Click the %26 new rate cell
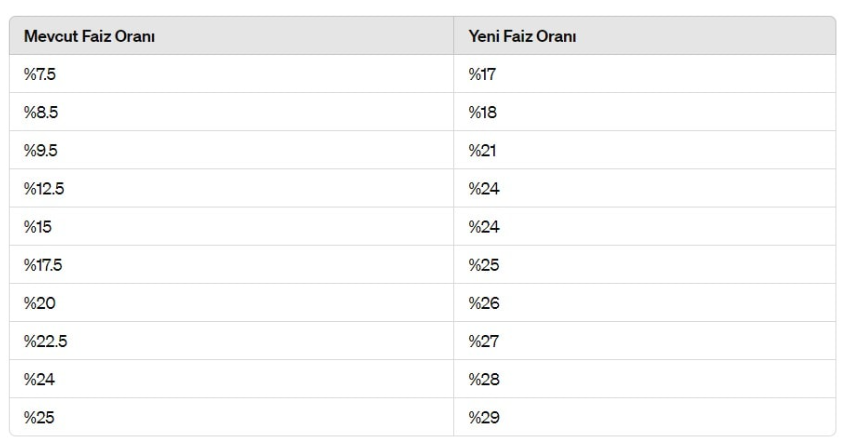 483,303
